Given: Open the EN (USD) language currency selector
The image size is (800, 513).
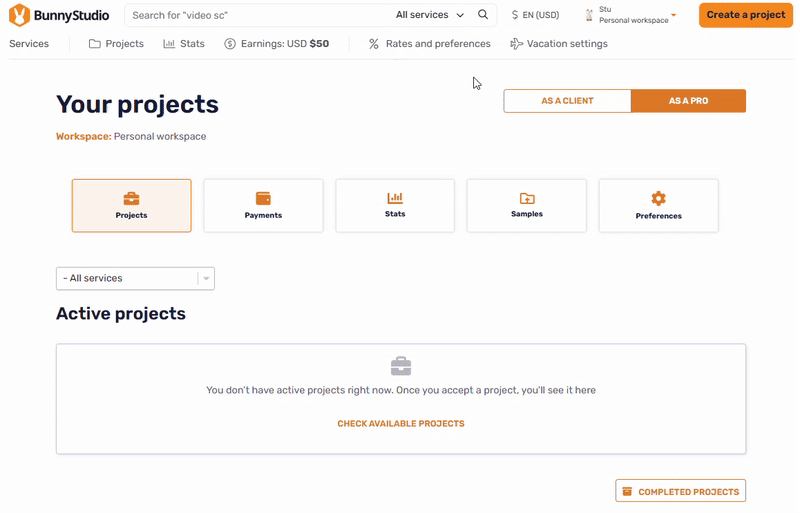Looking at the screenshot, I should point(535,15).
